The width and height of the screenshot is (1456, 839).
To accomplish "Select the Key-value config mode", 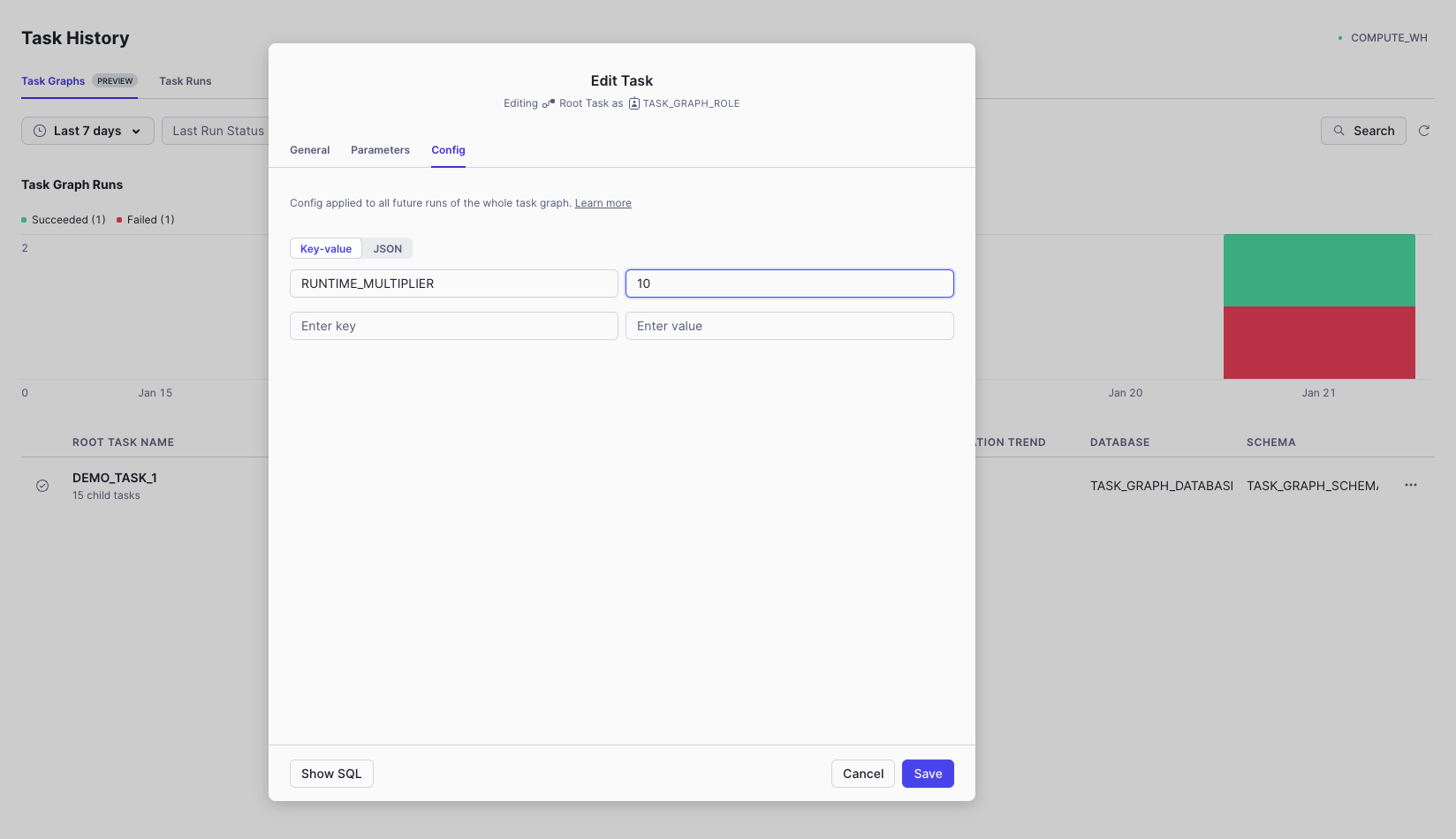I will point(326,249).
